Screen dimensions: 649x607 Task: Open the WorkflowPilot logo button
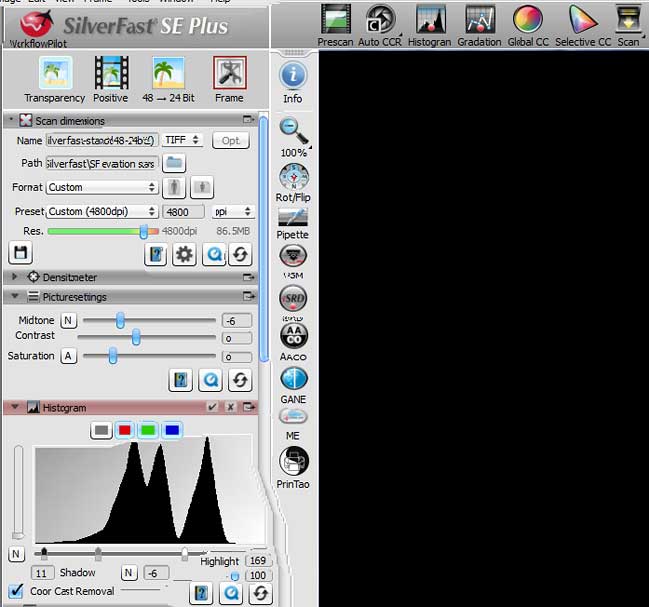pyautogui.click(x=37, y=24)
